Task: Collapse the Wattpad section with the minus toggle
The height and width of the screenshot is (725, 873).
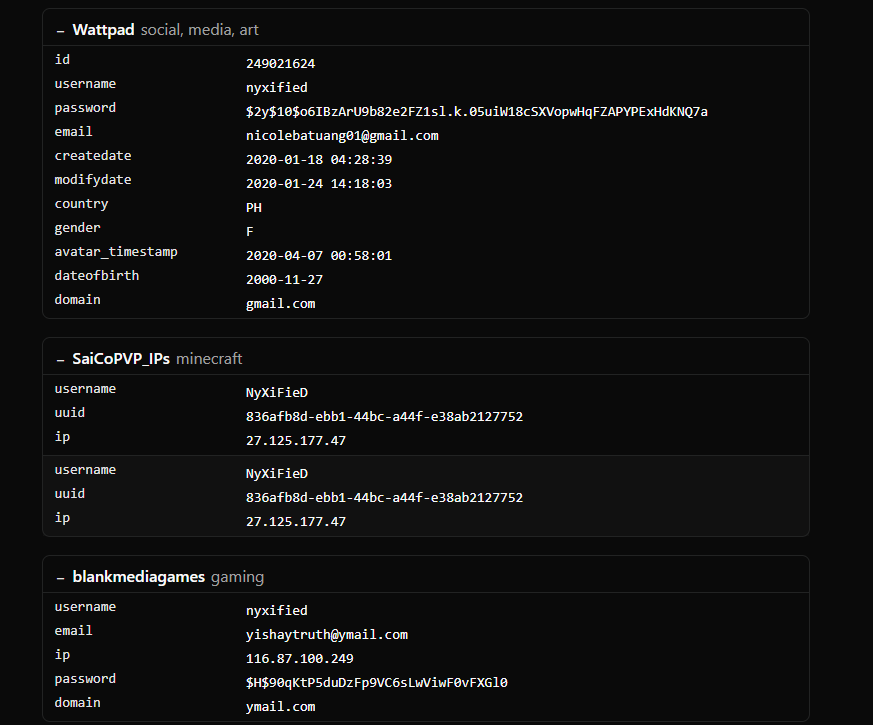Action: click(60, 31)
